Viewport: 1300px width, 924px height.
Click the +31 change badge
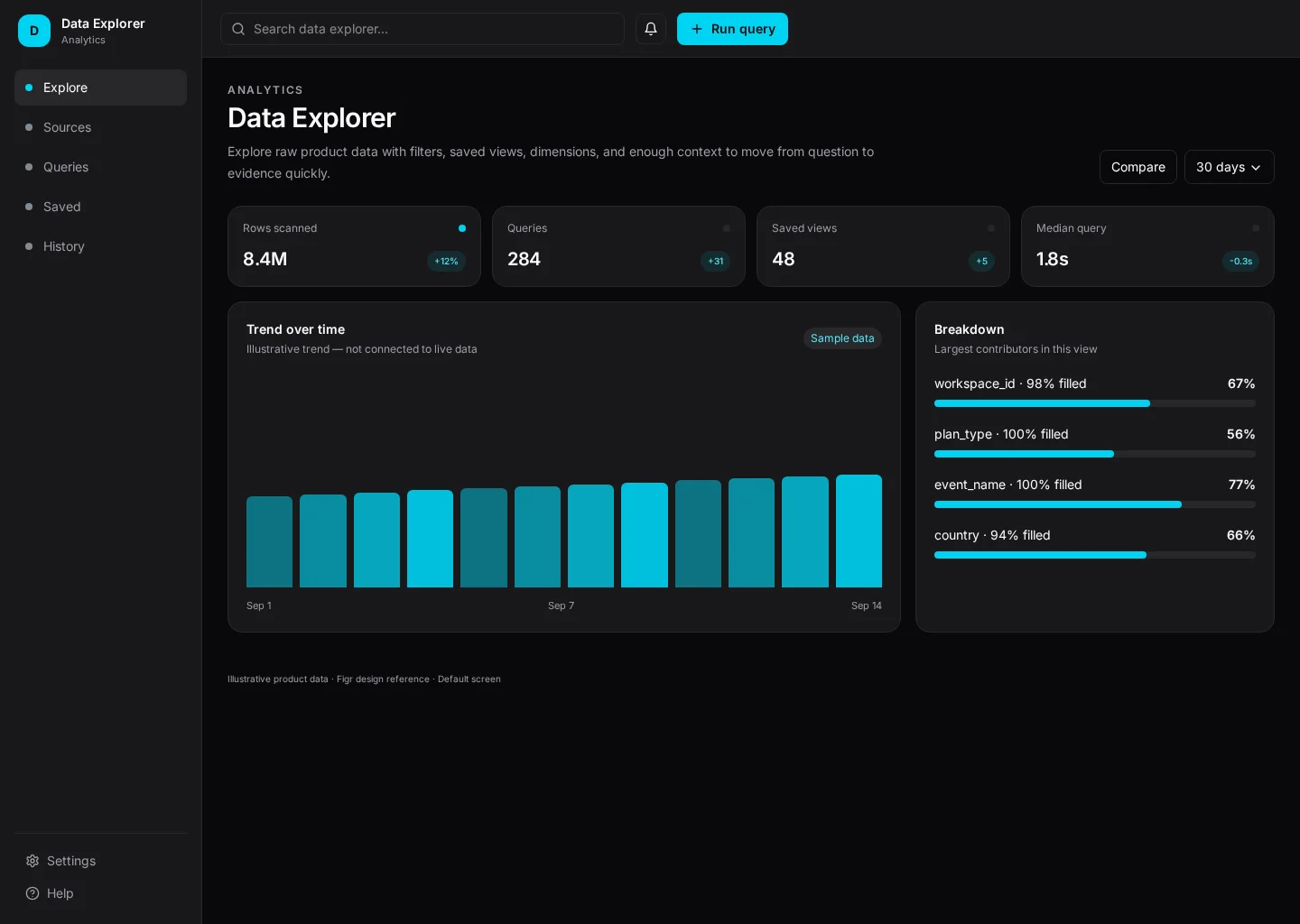pyautogui.click(x=715, y=262)
